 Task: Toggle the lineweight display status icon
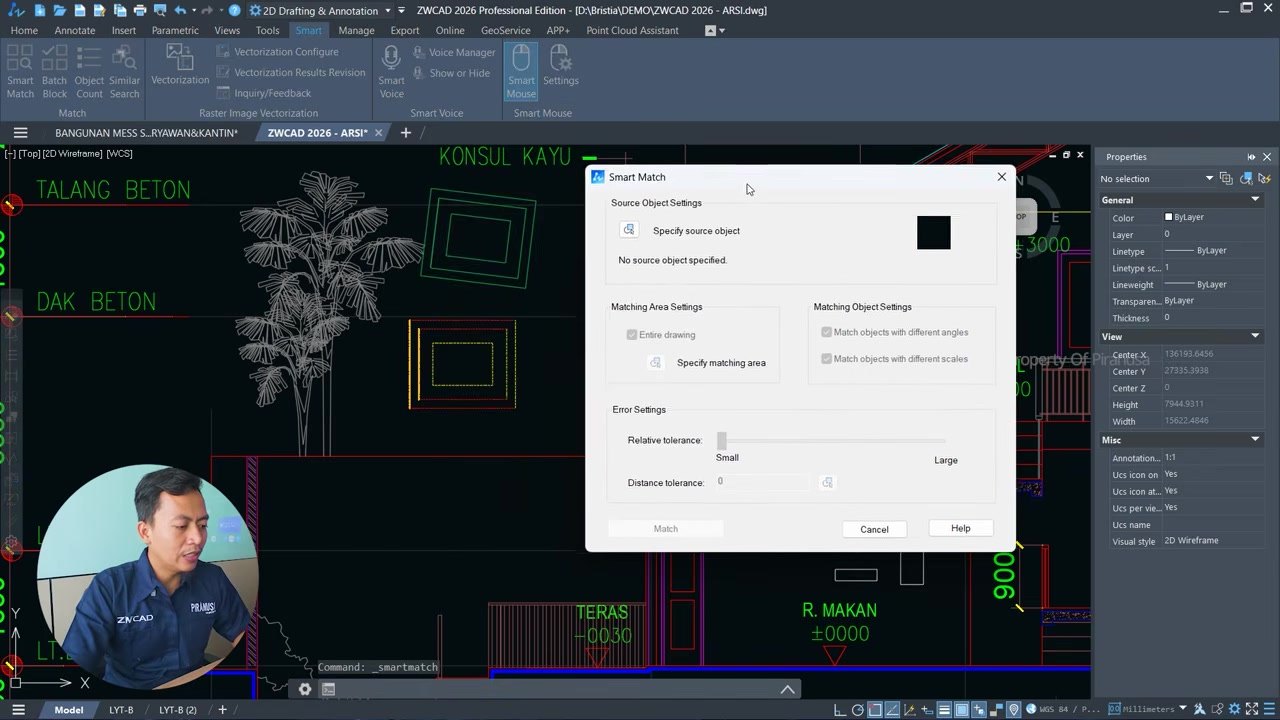[943, 710]
